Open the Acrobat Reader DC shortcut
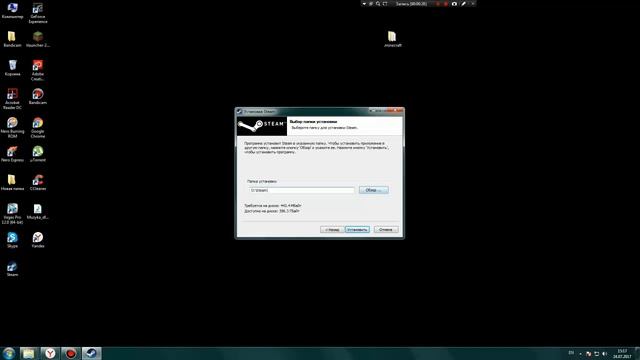Viewport: 640px width, 360px height. click(12, 99)
